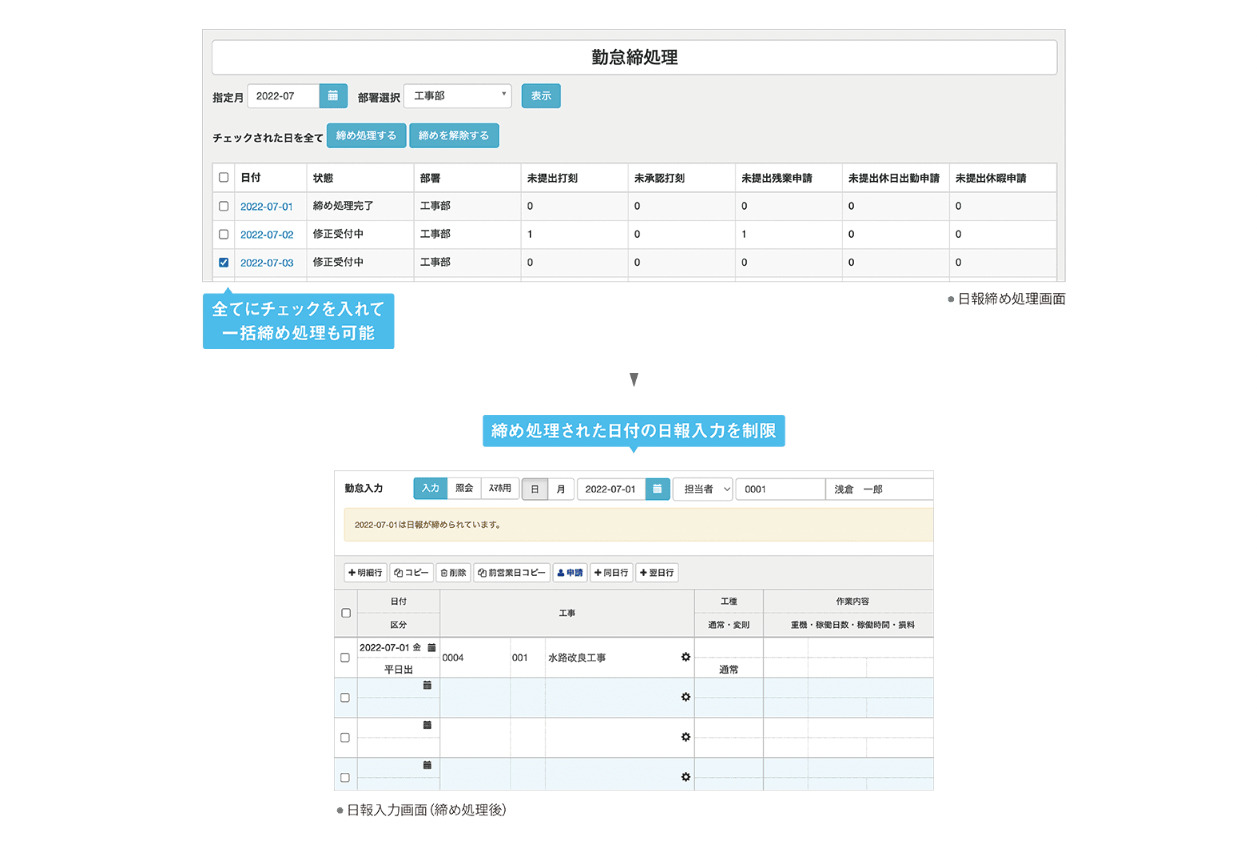Screen dimensions: 1257x854
Task: Open the 担当者 dropdown
Action: click(x=703, y=489)
